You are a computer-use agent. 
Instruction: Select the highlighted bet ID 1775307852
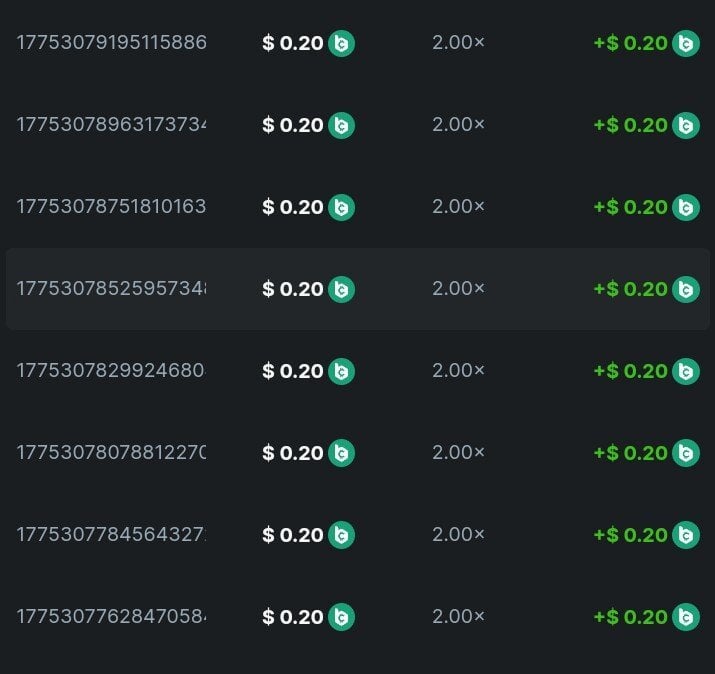coord(111,289)
